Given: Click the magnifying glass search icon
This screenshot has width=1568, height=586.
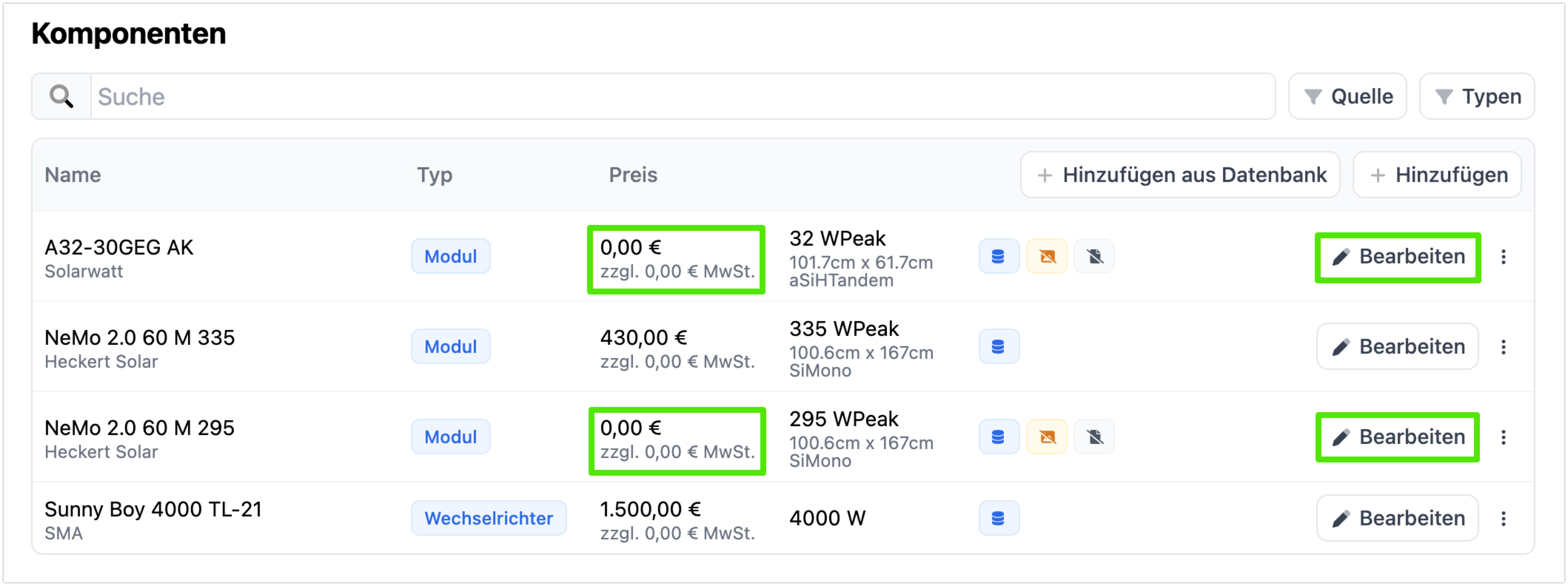Looking at the screenshot, I should 61,96.
